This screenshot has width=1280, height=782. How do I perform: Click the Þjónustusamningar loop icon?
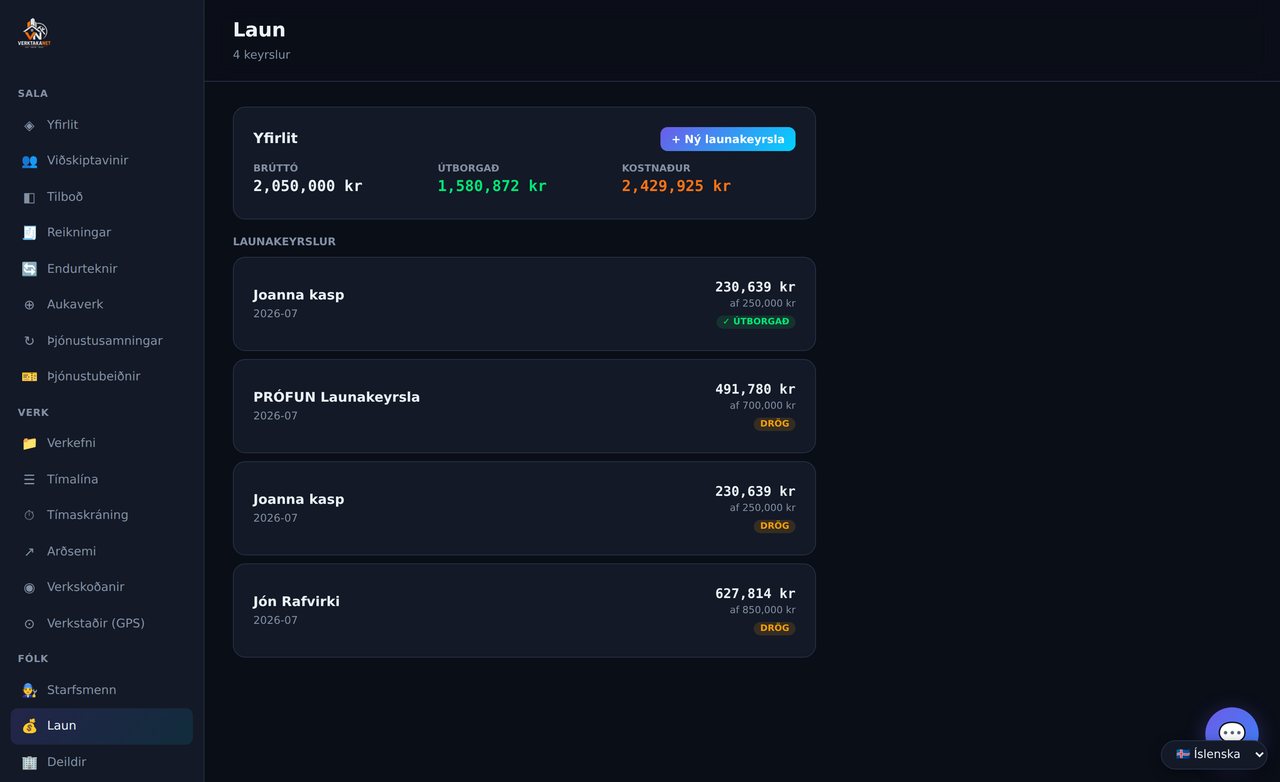pos(29,341)
